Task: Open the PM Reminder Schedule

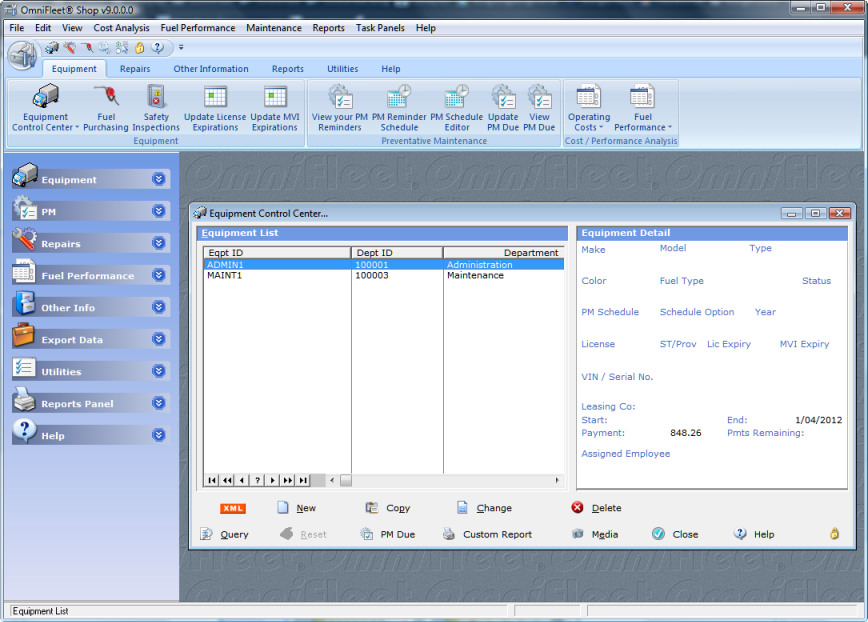Action: click(x=399, y=108)
